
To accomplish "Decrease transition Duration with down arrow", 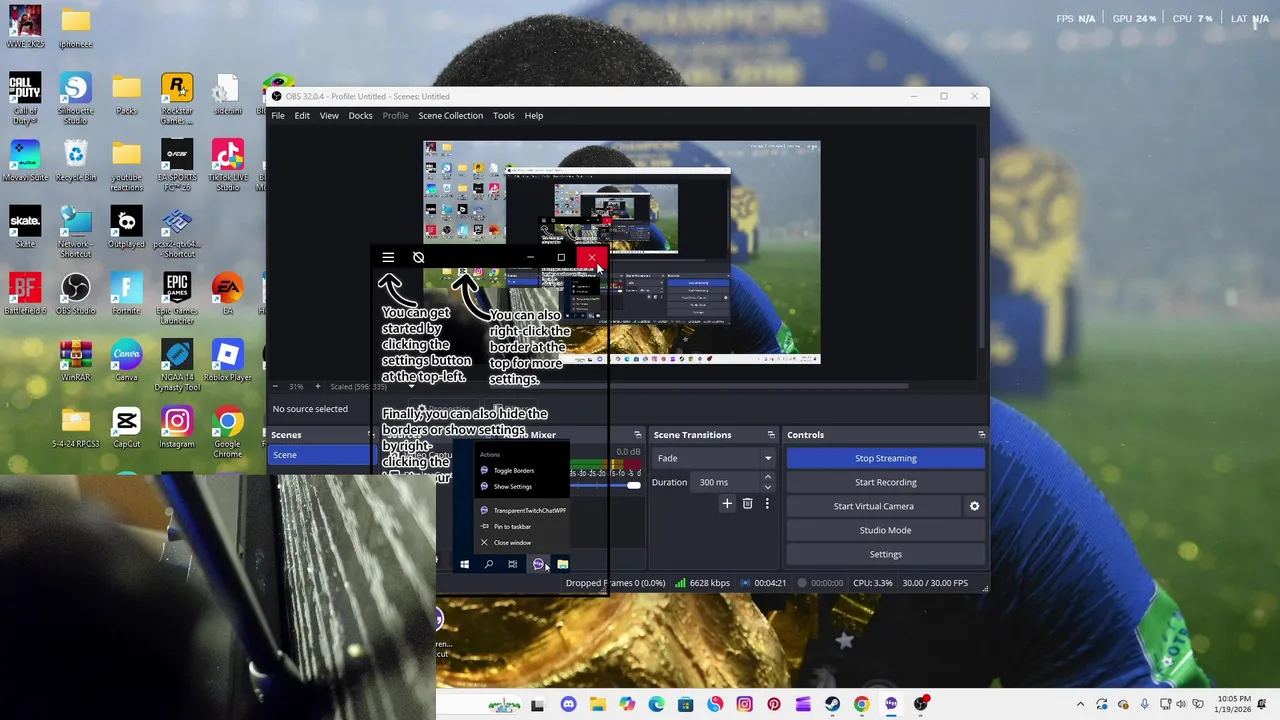I will point(767,487).
